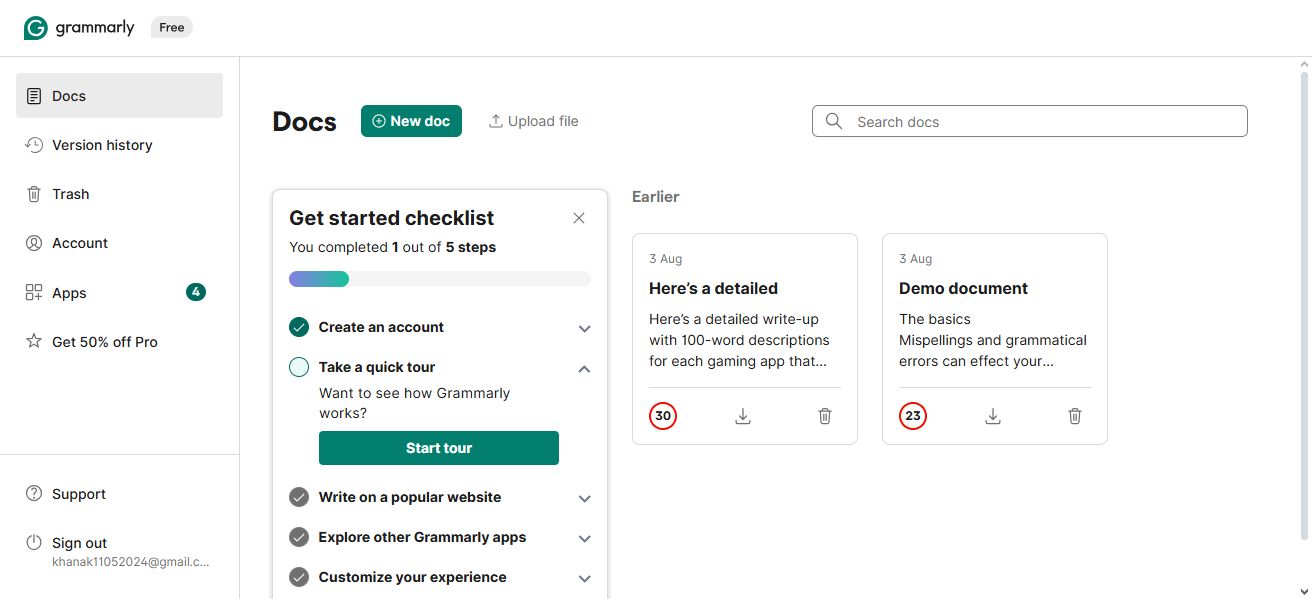Expand the Explore other Grammarly apps step
This screenshot has width=1312, height=599.
(x=585, y=538)
